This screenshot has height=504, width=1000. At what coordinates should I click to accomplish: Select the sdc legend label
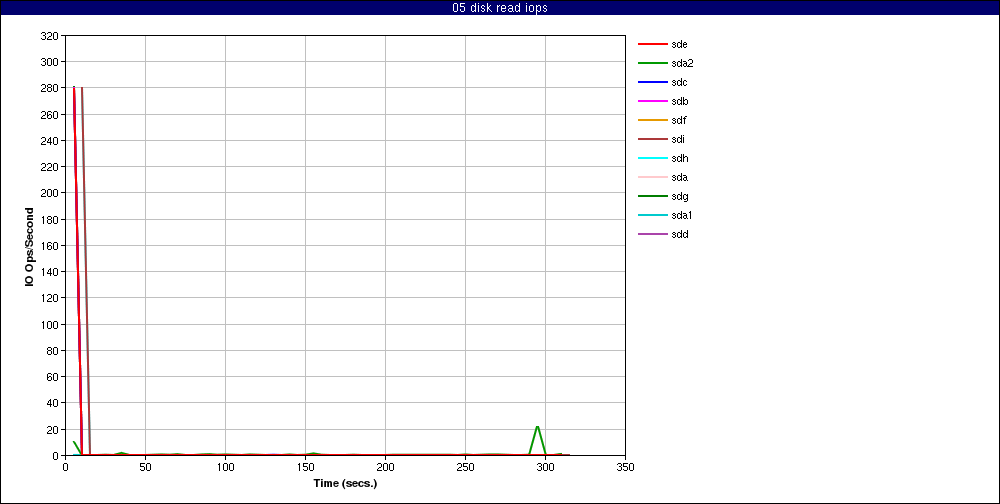[679, 82]
